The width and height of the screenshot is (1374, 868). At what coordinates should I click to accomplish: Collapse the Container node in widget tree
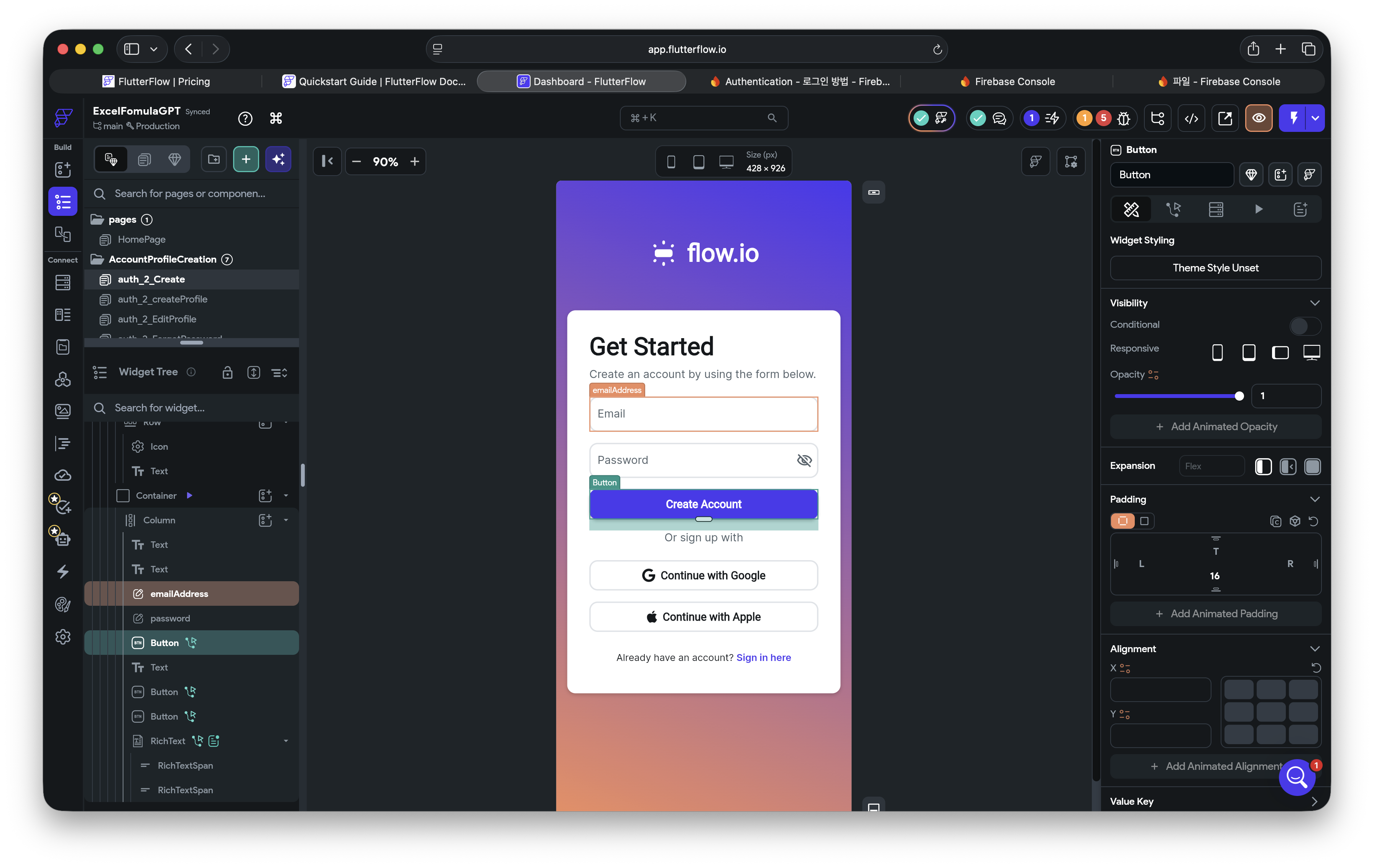[x=286, y=495]
